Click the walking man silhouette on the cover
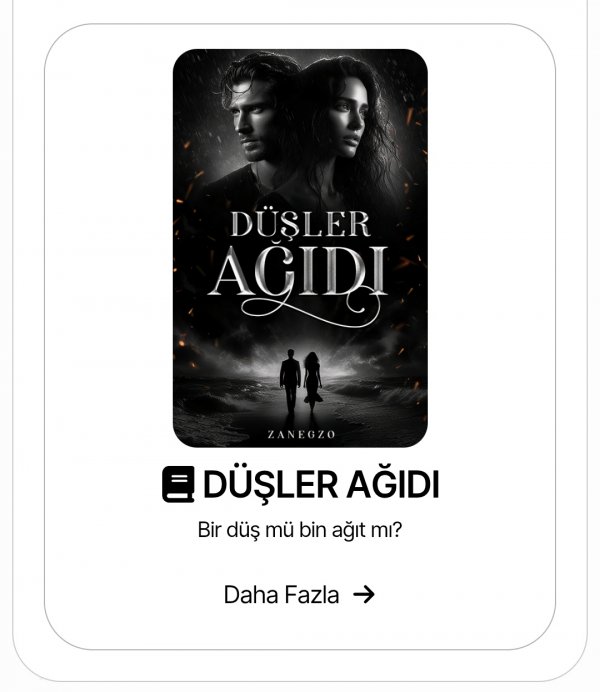This screenshot has width=600, height=692. [290, 381]
